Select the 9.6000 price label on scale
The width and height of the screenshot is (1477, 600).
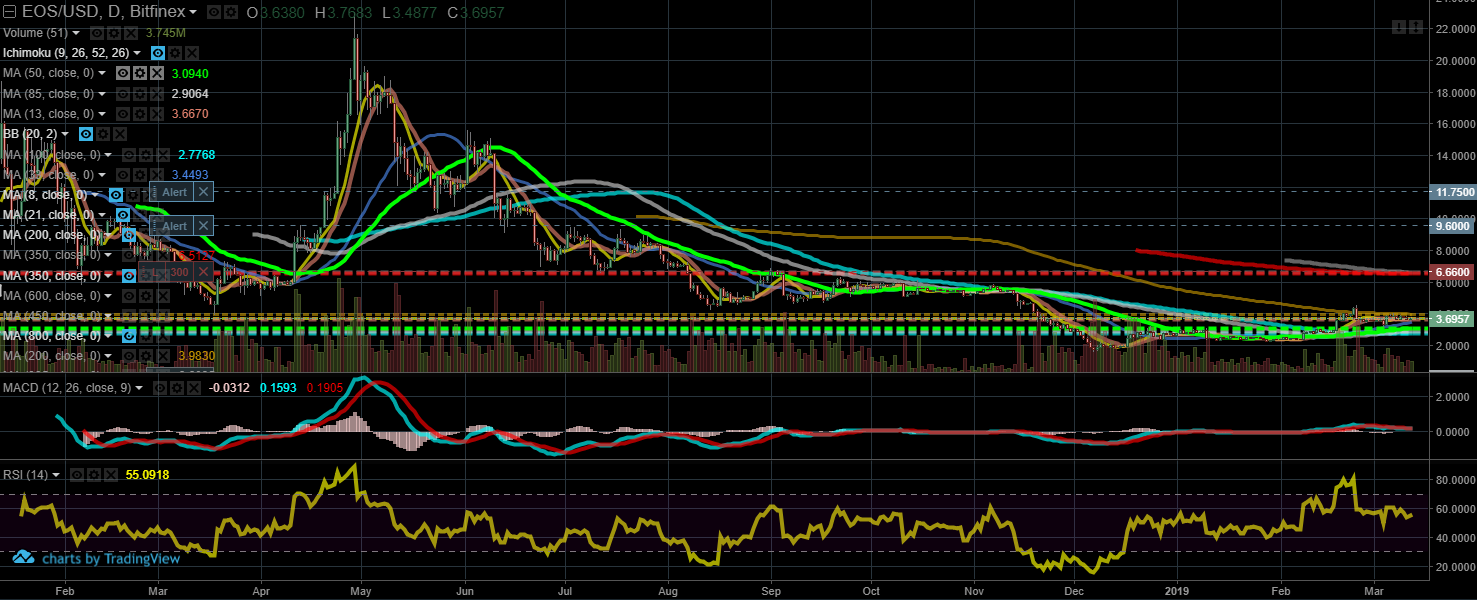click(x=1454, y=226)
